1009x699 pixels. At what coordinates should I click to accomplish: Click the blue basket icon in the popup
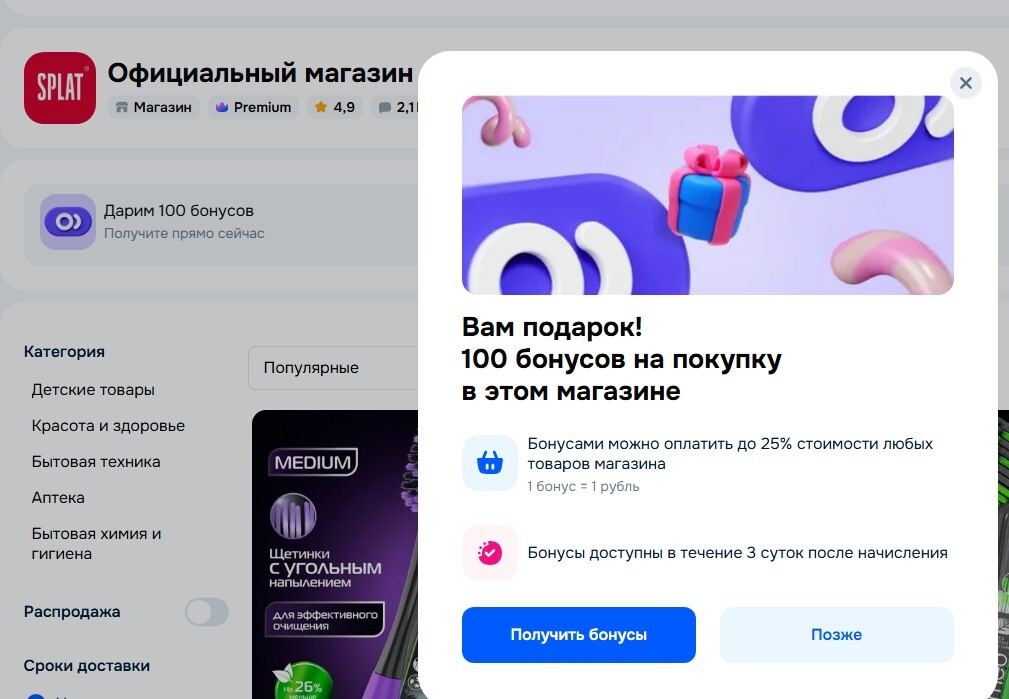(490, 463)
